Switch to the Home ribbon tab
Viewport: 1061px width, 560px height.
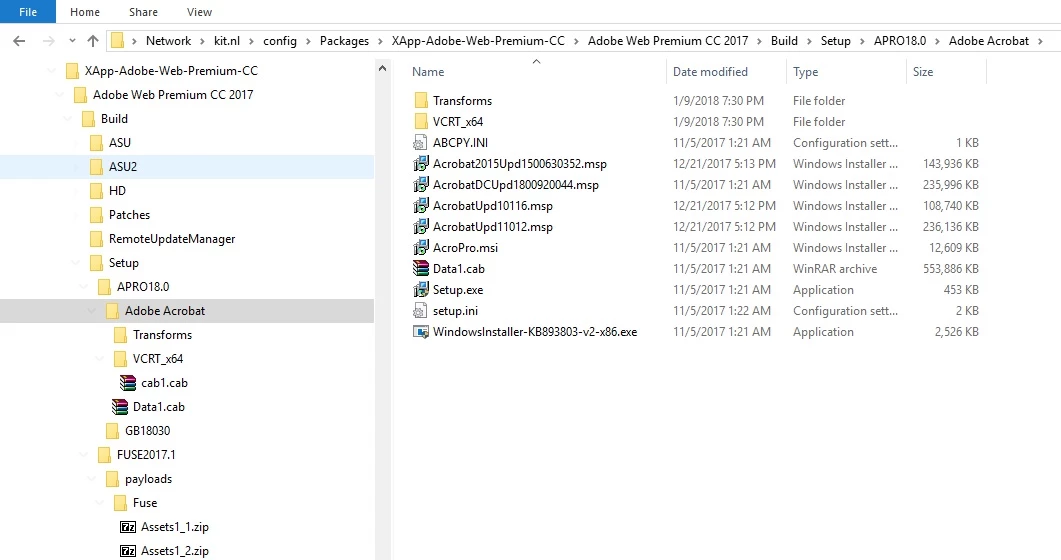[x=85, y=11]
